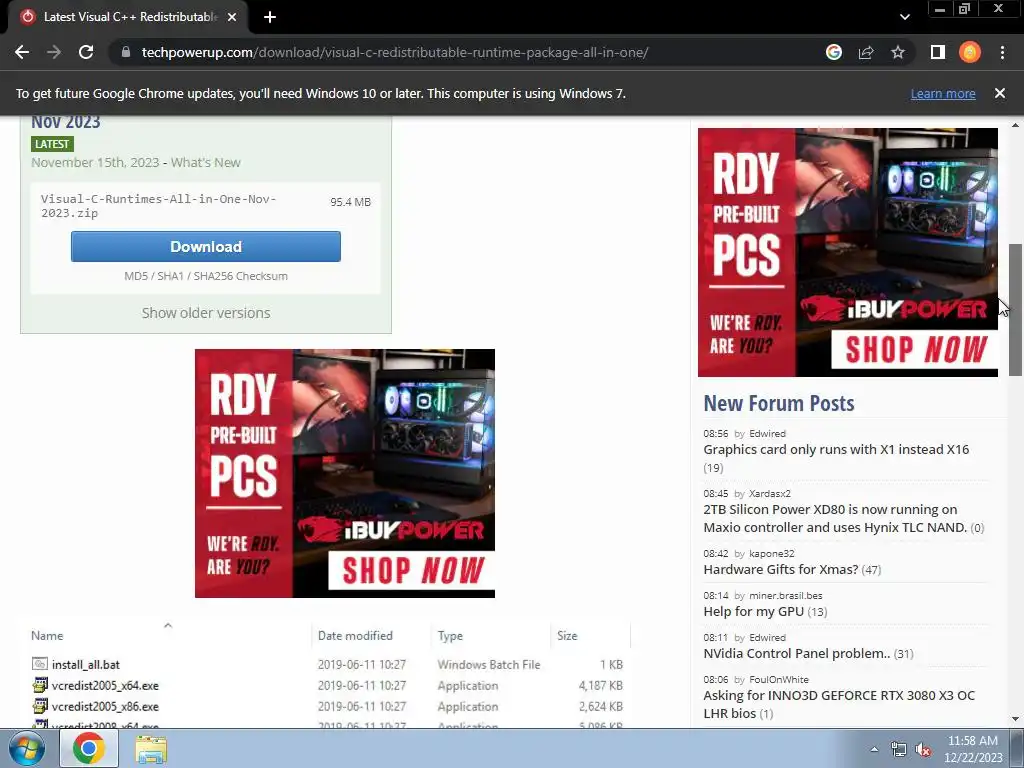Open the Chrome profile avatar
Image resolution: width=1024 pixels, height=768 pixels.
click(x=970, y=52)
